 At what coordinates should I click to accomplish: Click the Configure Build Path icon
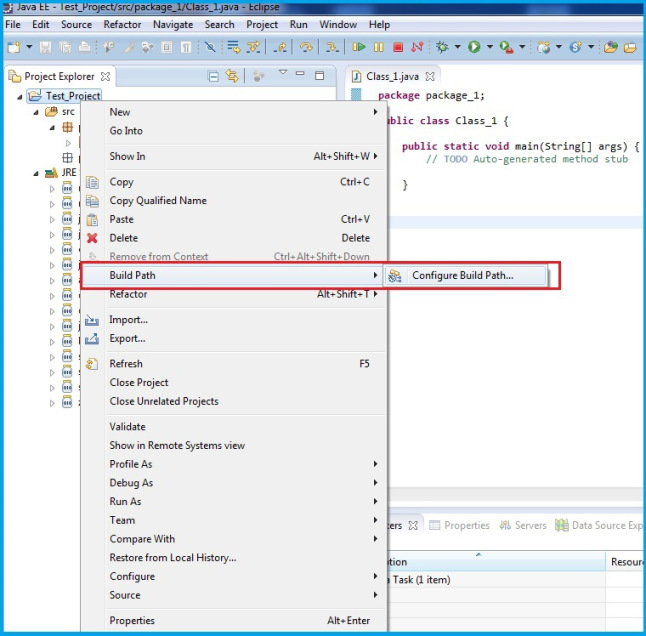point(395,276)
